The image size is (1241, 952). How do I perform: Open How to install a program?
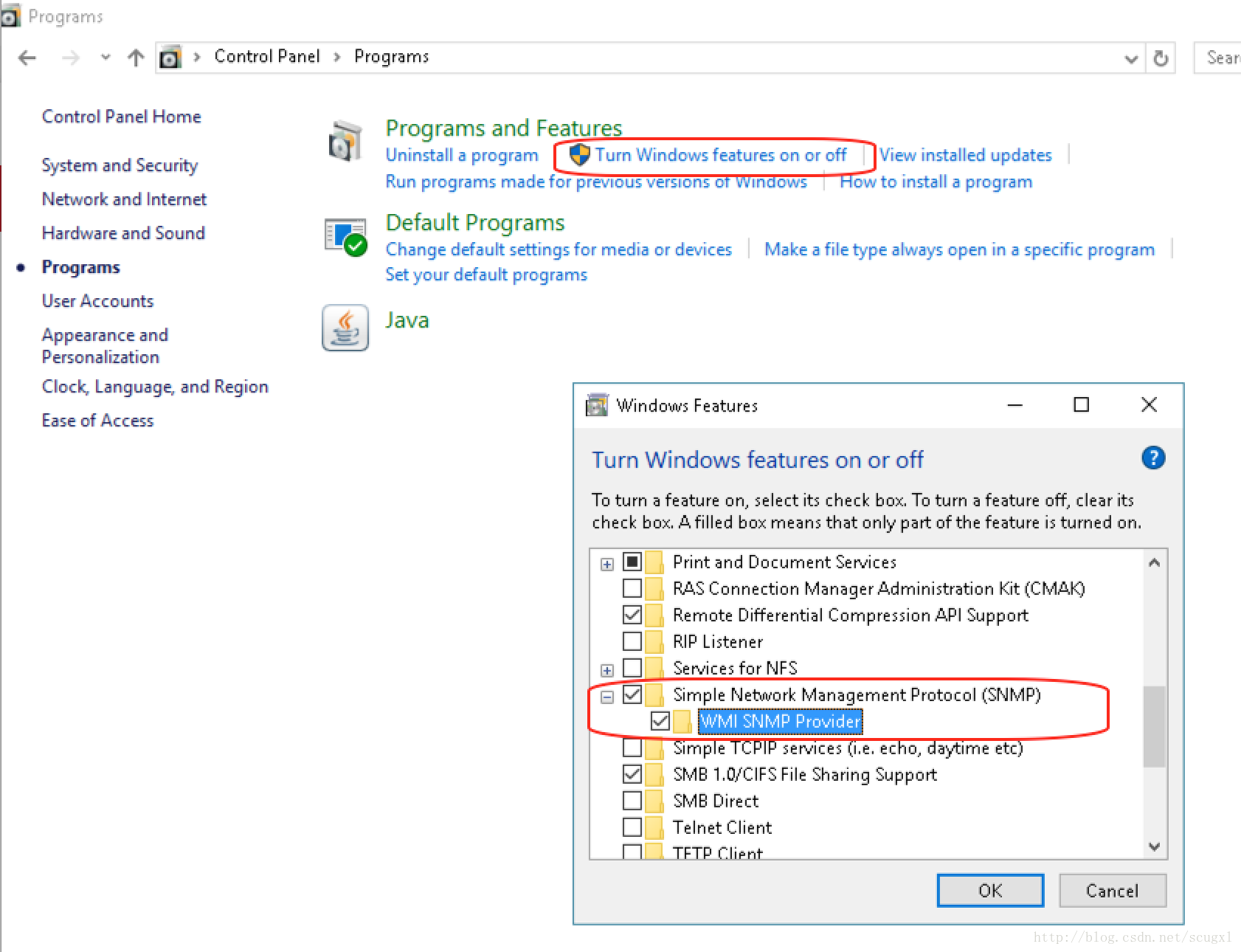tap(936, 182)
